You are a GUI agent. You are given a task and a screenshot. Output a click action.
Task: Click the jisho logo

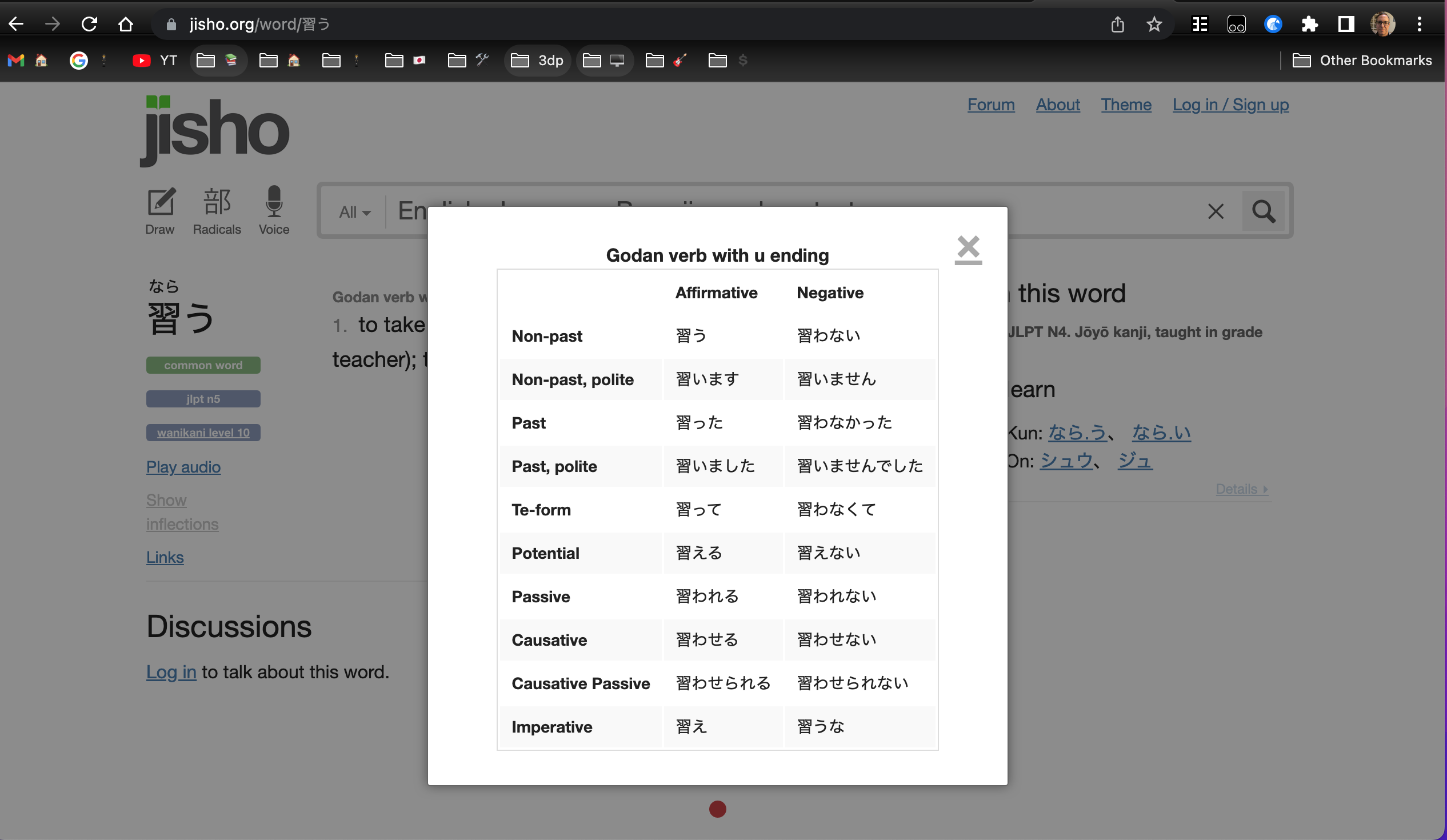click(215, 131)
